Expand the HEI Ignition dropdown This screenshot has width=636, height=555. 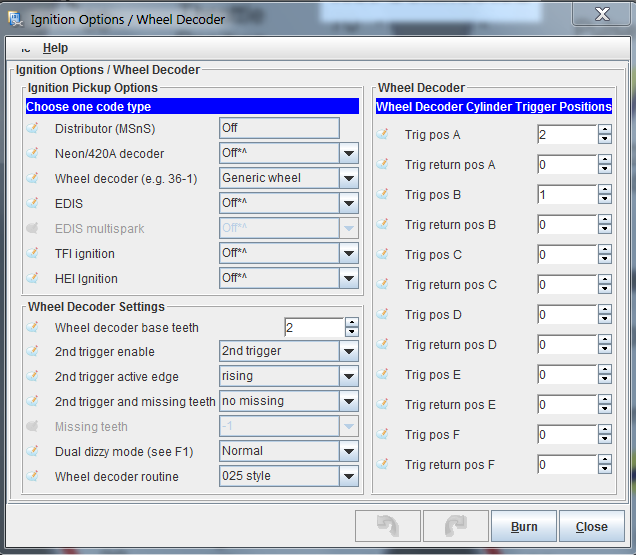coord(348,279)
